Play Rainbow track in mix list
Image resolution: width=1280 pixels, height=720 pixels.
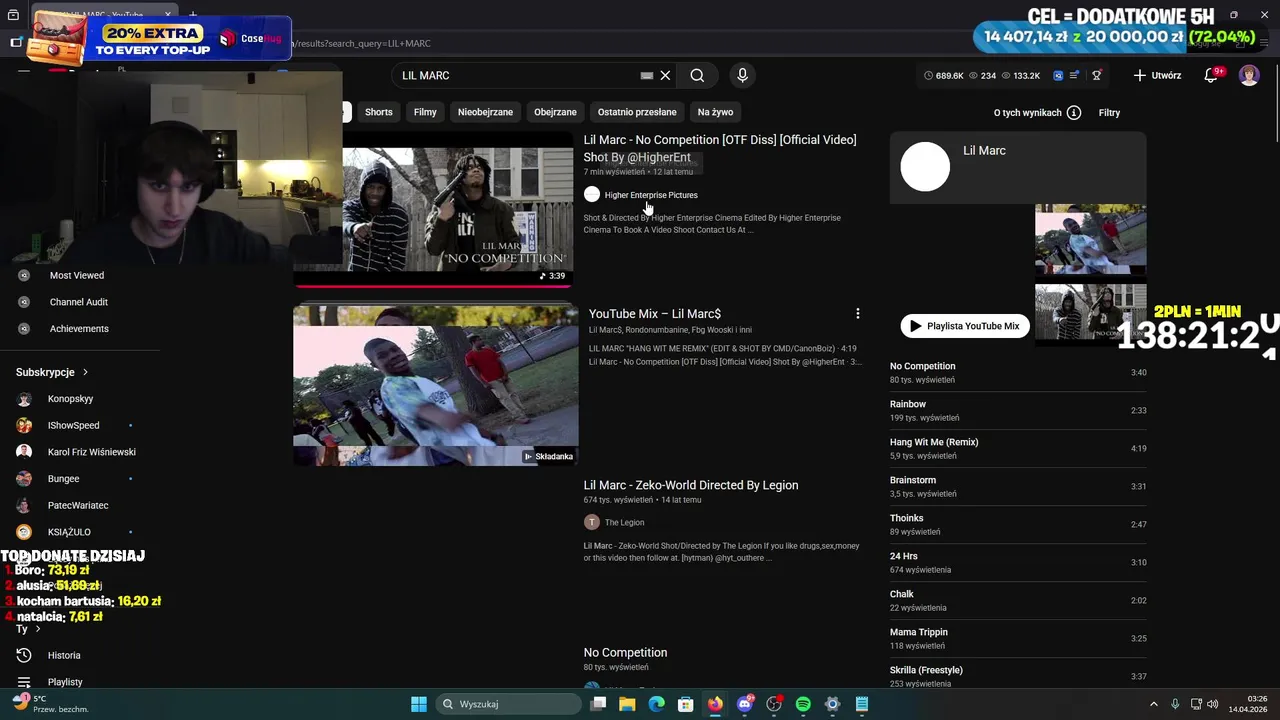click(1018, 410)
